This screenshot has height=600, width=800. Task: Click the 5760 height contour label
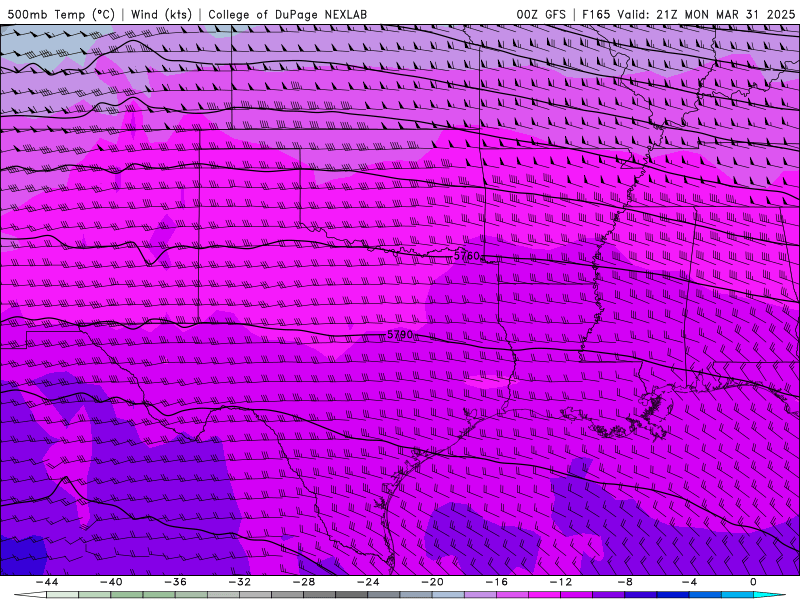(x=467, y=256)
